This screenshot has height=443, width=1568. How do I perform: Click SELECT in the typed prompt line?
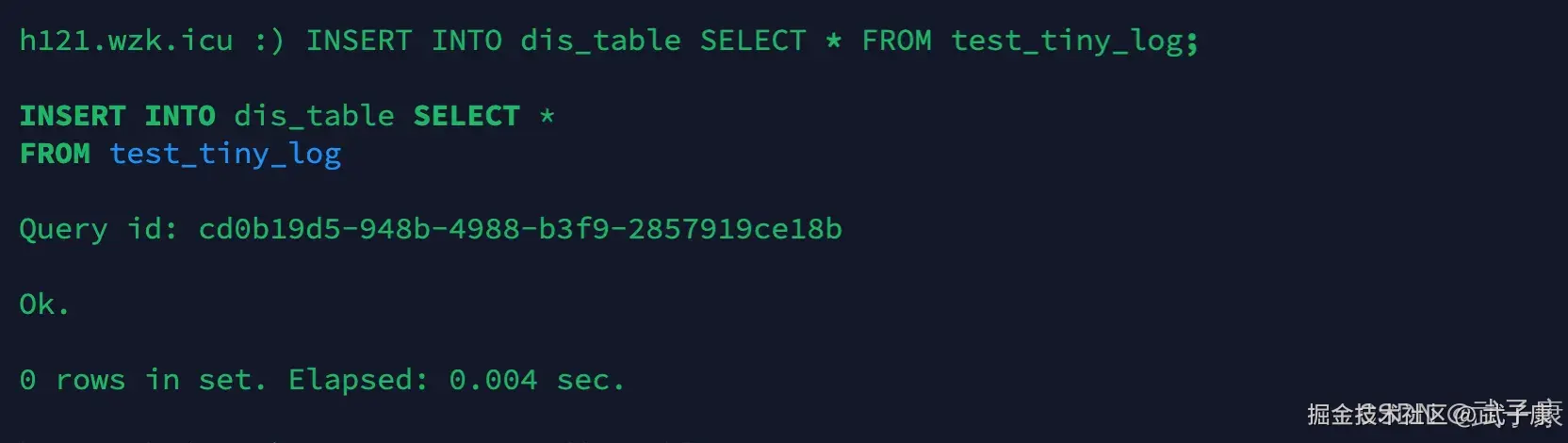click(x=752, y=41)
